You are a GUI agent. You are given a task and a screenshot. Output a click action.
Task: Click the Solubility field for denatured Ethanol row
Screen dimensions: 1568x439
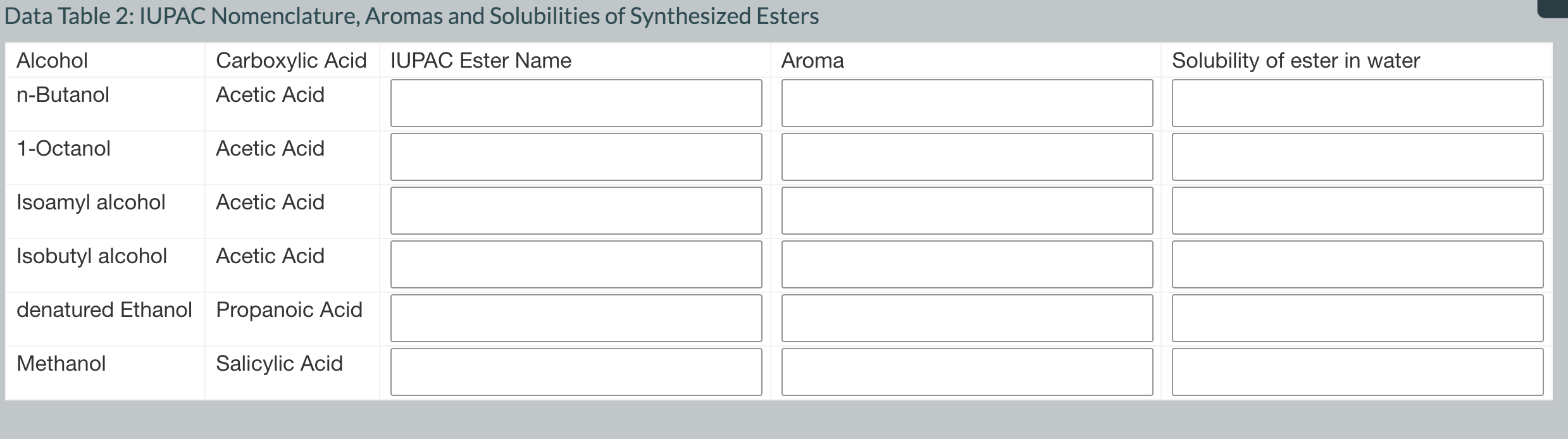pos(1357,318)
